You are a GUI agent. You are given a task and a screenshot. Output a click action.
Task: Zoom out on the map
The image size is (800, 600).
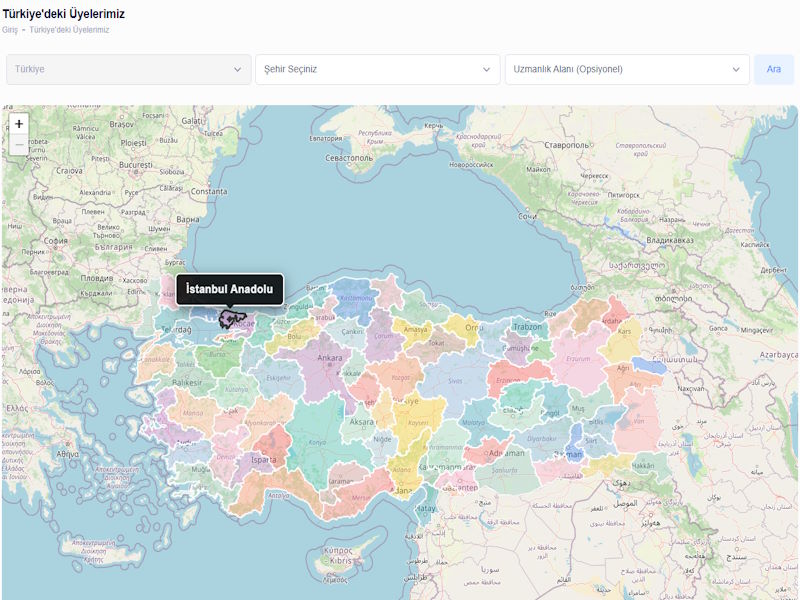click(19, 145)
